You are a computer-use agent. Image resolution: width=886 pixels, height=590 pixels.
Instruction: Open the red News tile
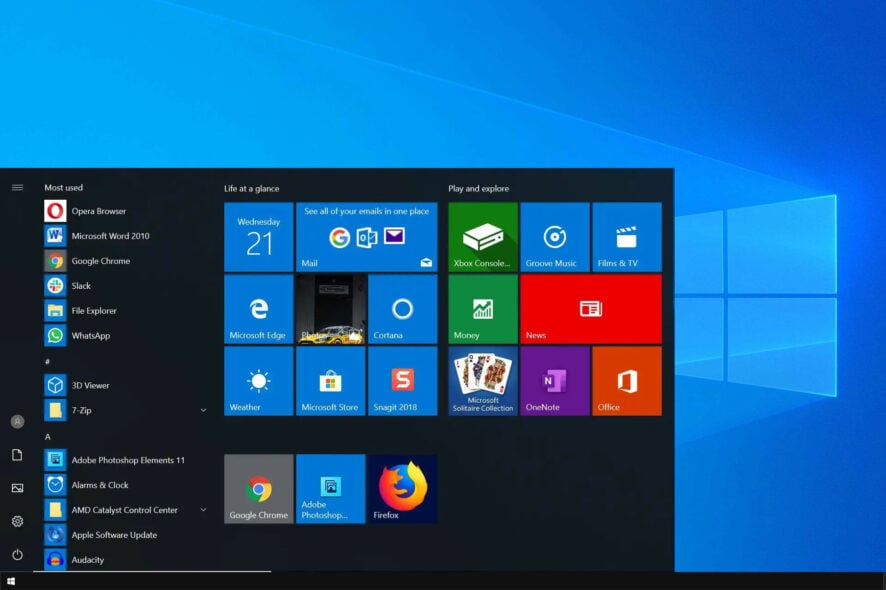591,309
